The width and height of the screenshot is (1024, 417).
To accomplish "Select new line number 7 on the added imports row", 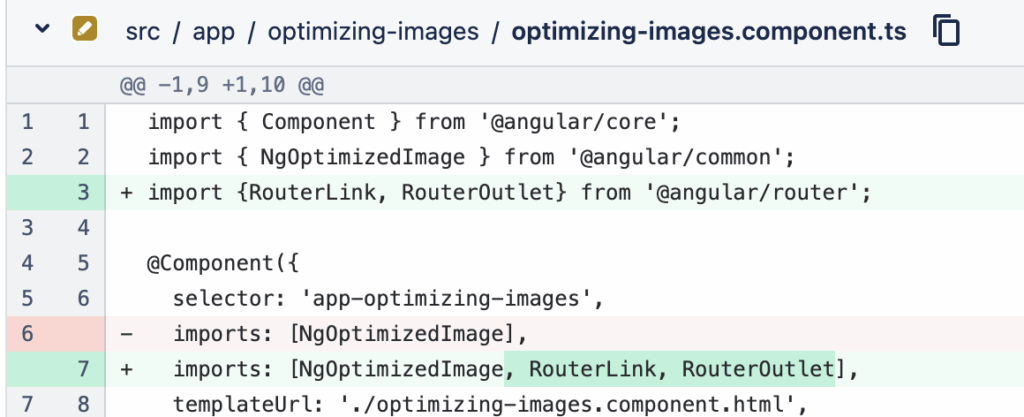I will (x=83, y=369).
